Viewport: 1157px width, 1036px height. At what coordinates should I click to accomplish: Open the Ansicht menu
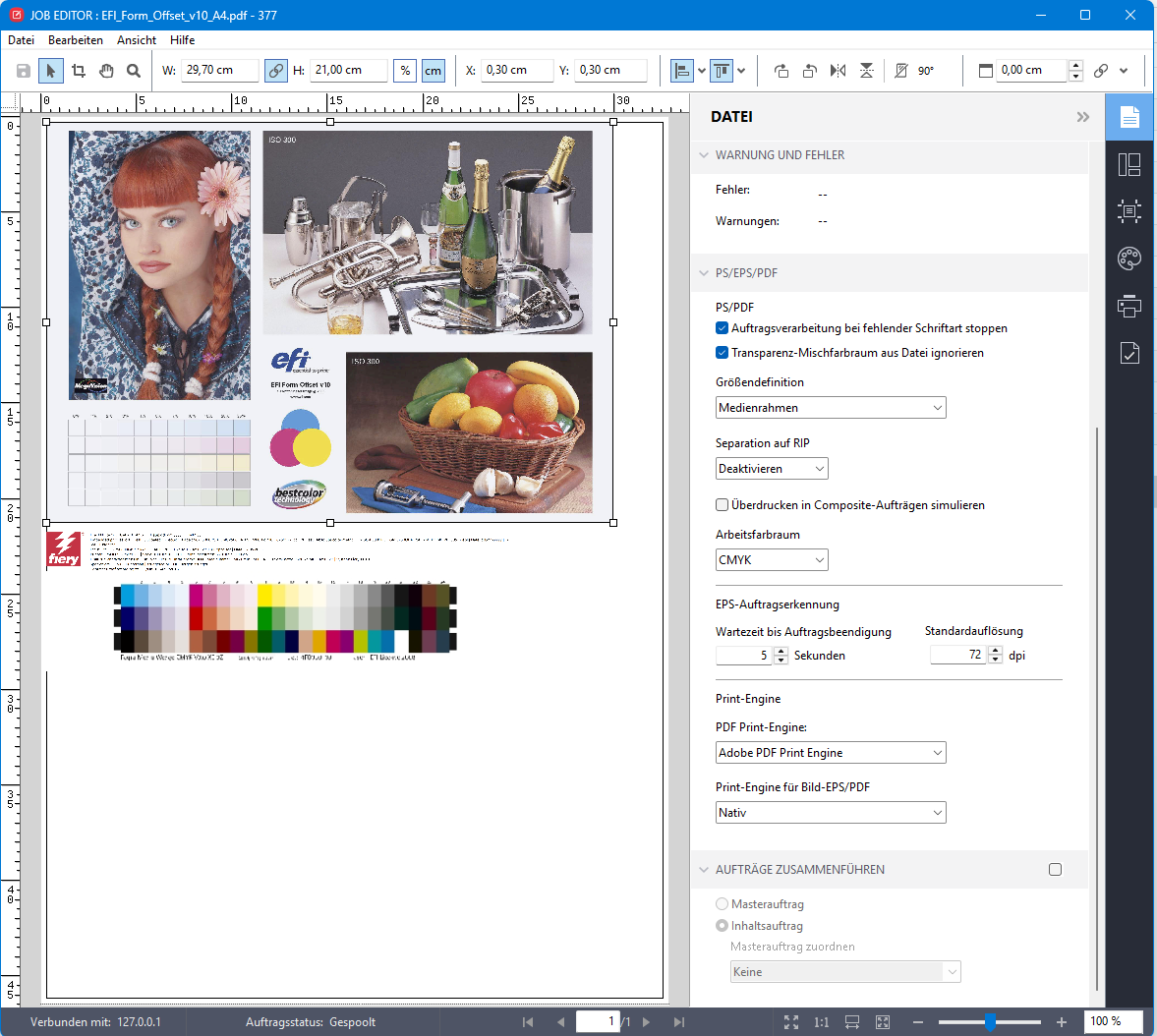click(137, 40)
